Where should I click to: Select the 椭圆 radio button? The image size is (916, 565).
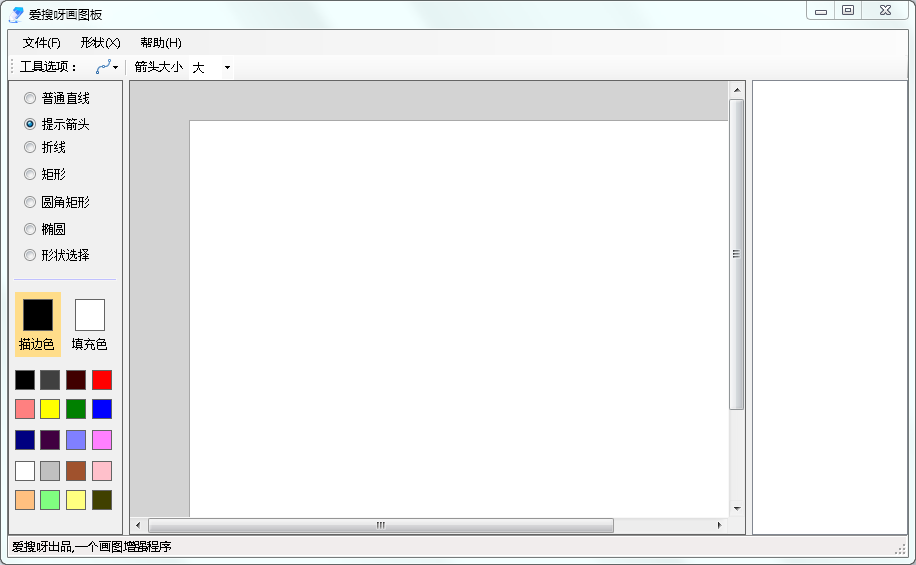point(30,229)
